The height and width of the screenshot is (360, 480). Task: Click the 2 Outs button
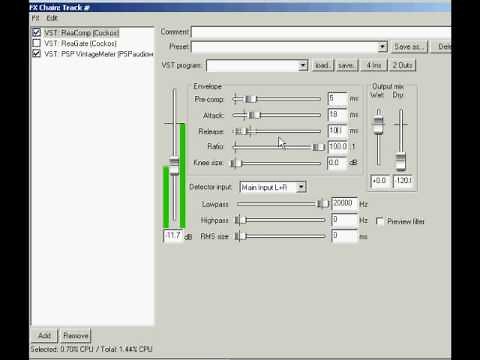tap(402, 65)
